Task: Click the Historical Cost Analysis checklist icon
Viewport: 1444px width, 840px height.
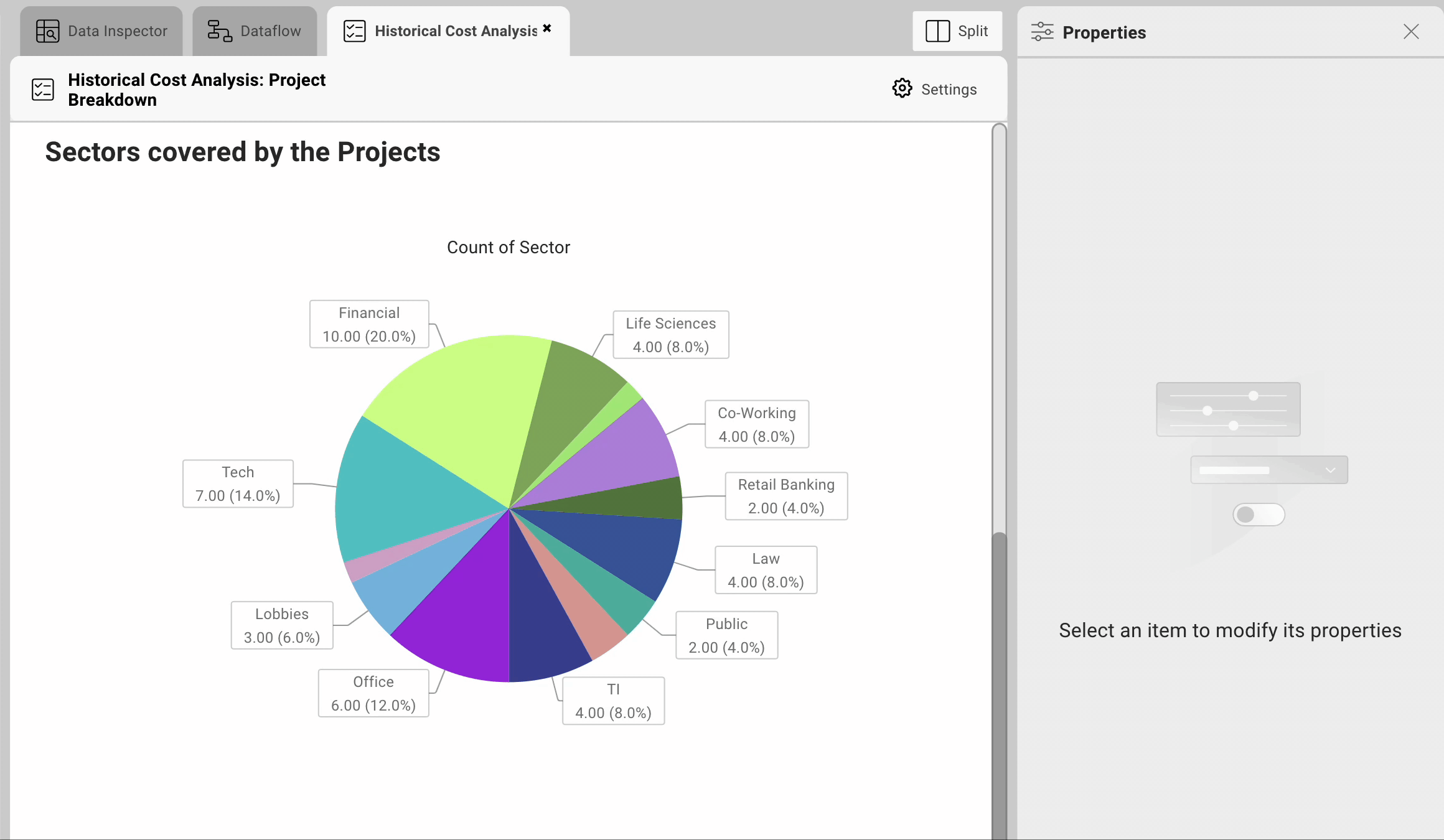Action: click(355, 31)
